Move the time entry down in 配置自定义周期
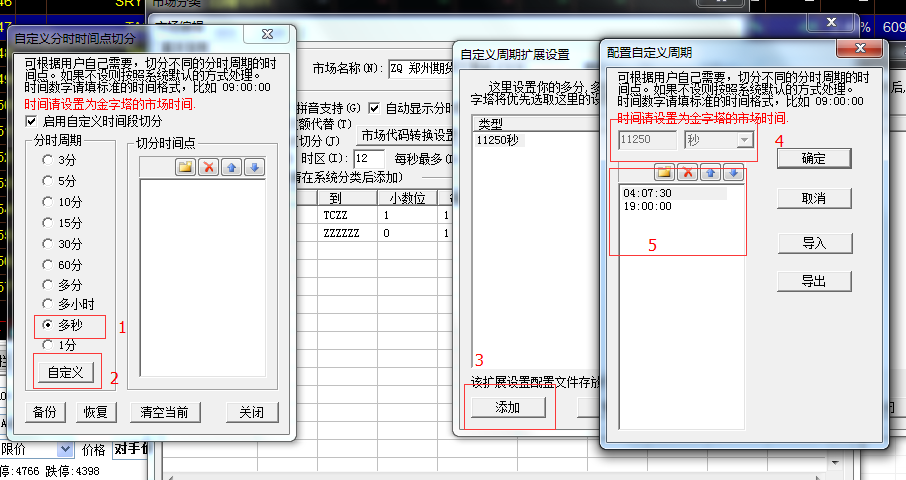 (x=734, y=173)
